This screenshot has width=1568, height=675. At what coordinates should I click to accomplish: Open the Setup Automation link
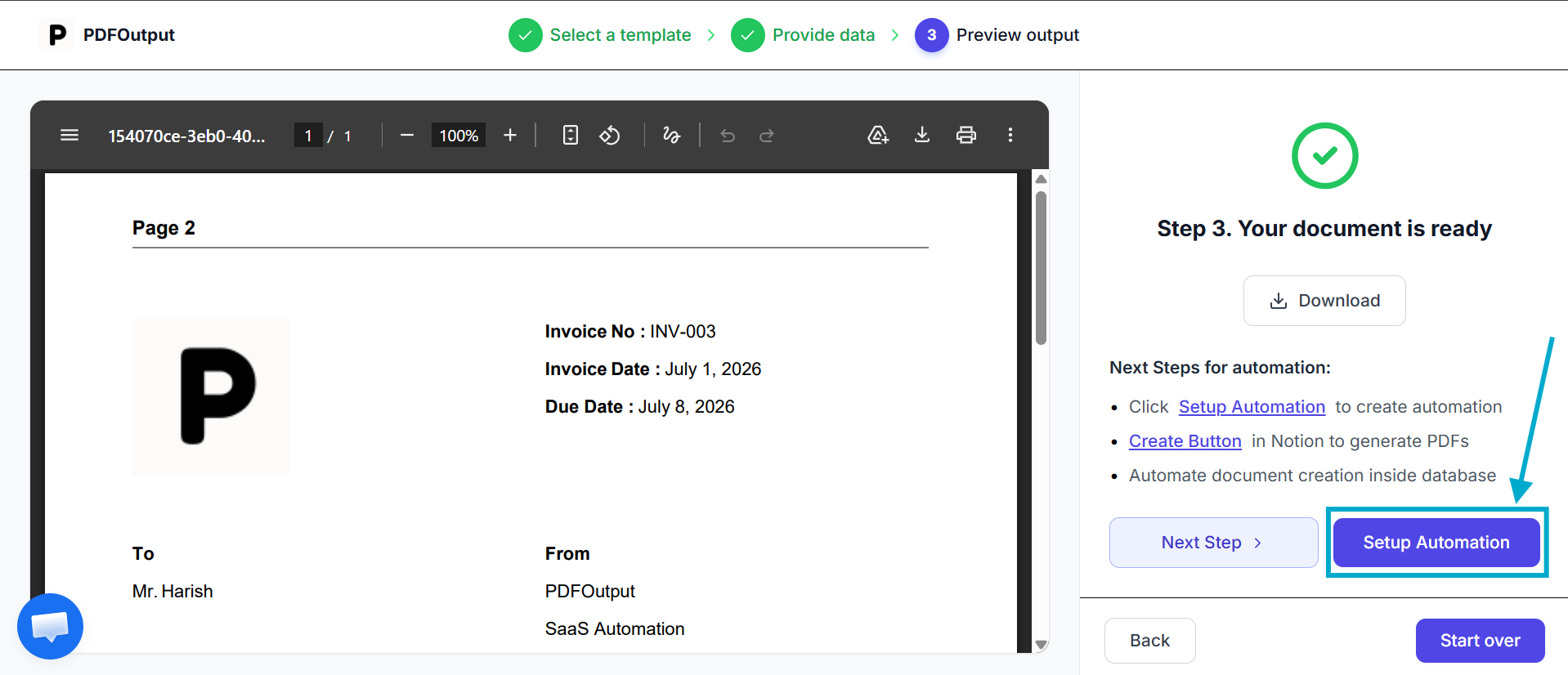point(1252,407)
